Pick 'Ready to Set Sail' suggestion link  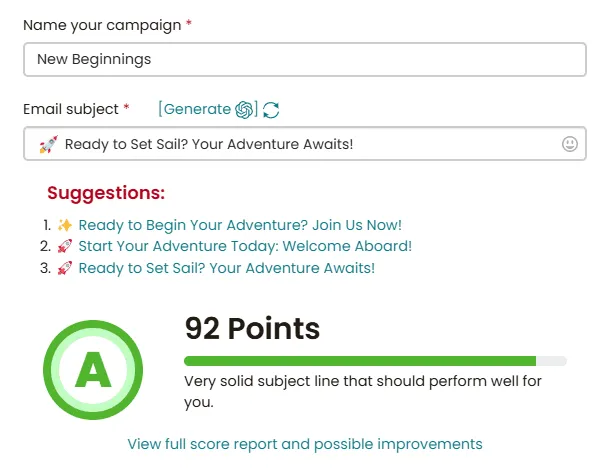pos(227,267)
